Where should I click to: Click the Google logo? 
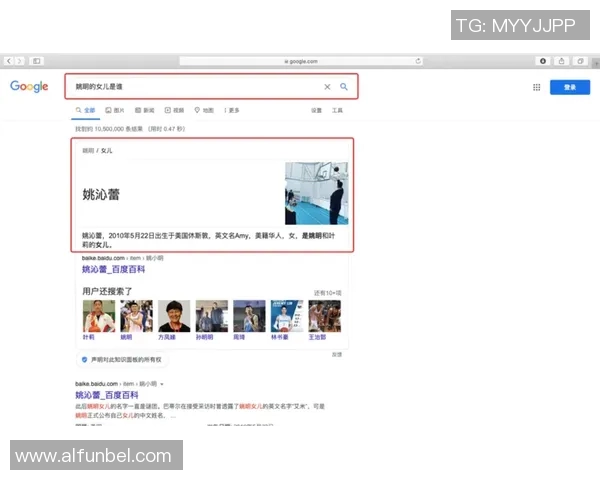[29, 87]
